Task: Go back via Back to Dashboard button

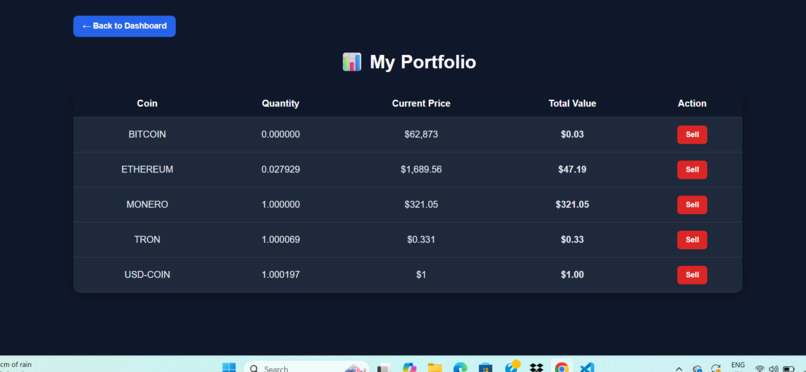Action: [124, 26]
